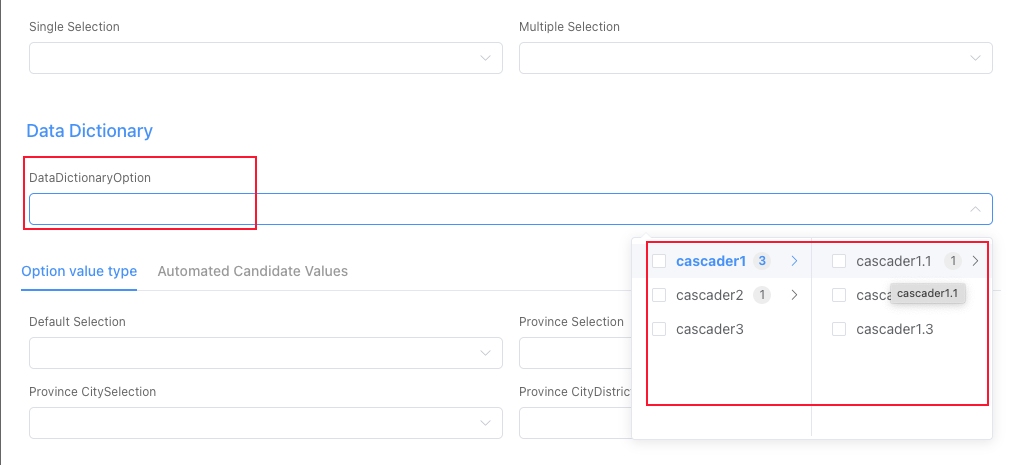This screenshot has height=465, width=1020.
Task: Check the cascader1 checkbox
Action: point(659,261)
